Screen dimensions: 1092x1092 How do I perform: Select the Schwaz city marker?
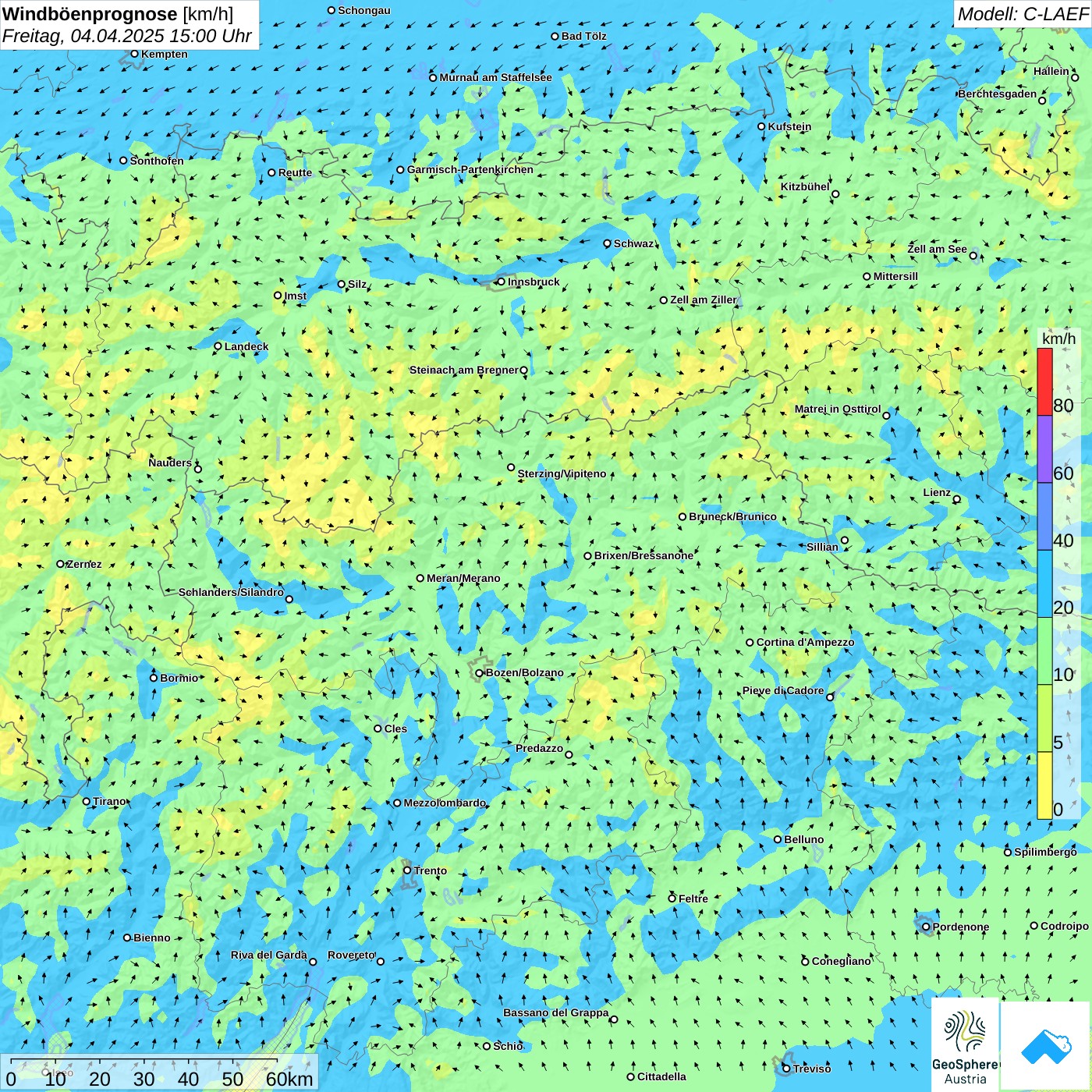[x=607, y=243]
